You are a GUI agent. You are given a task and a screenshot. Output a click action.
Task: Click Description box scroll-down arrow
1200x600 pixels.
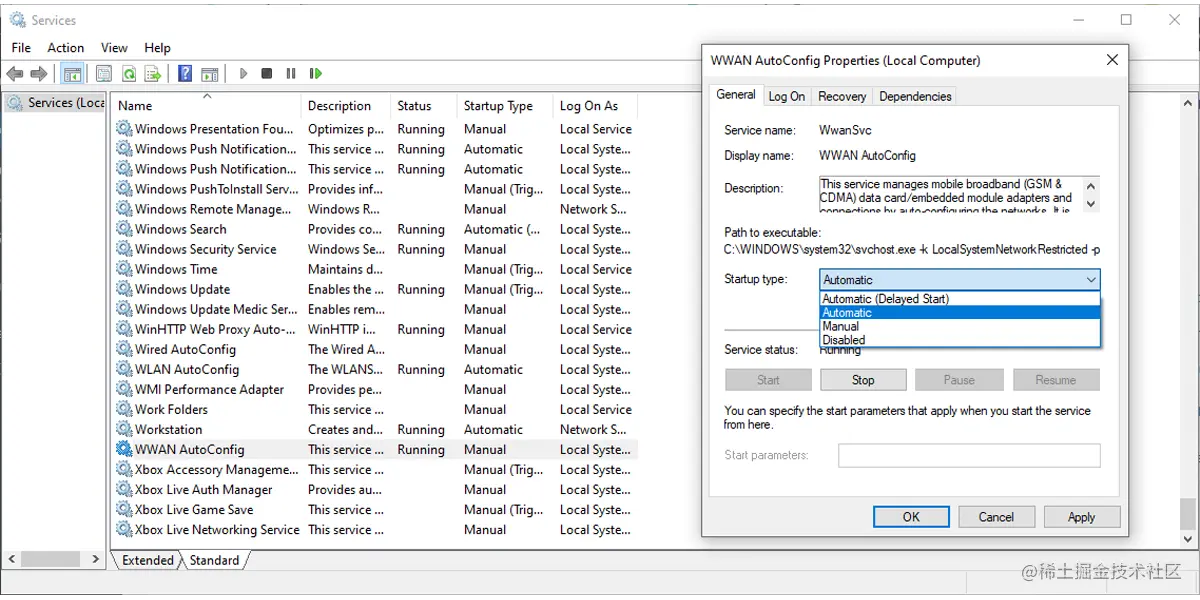(x=1091, y=203)
